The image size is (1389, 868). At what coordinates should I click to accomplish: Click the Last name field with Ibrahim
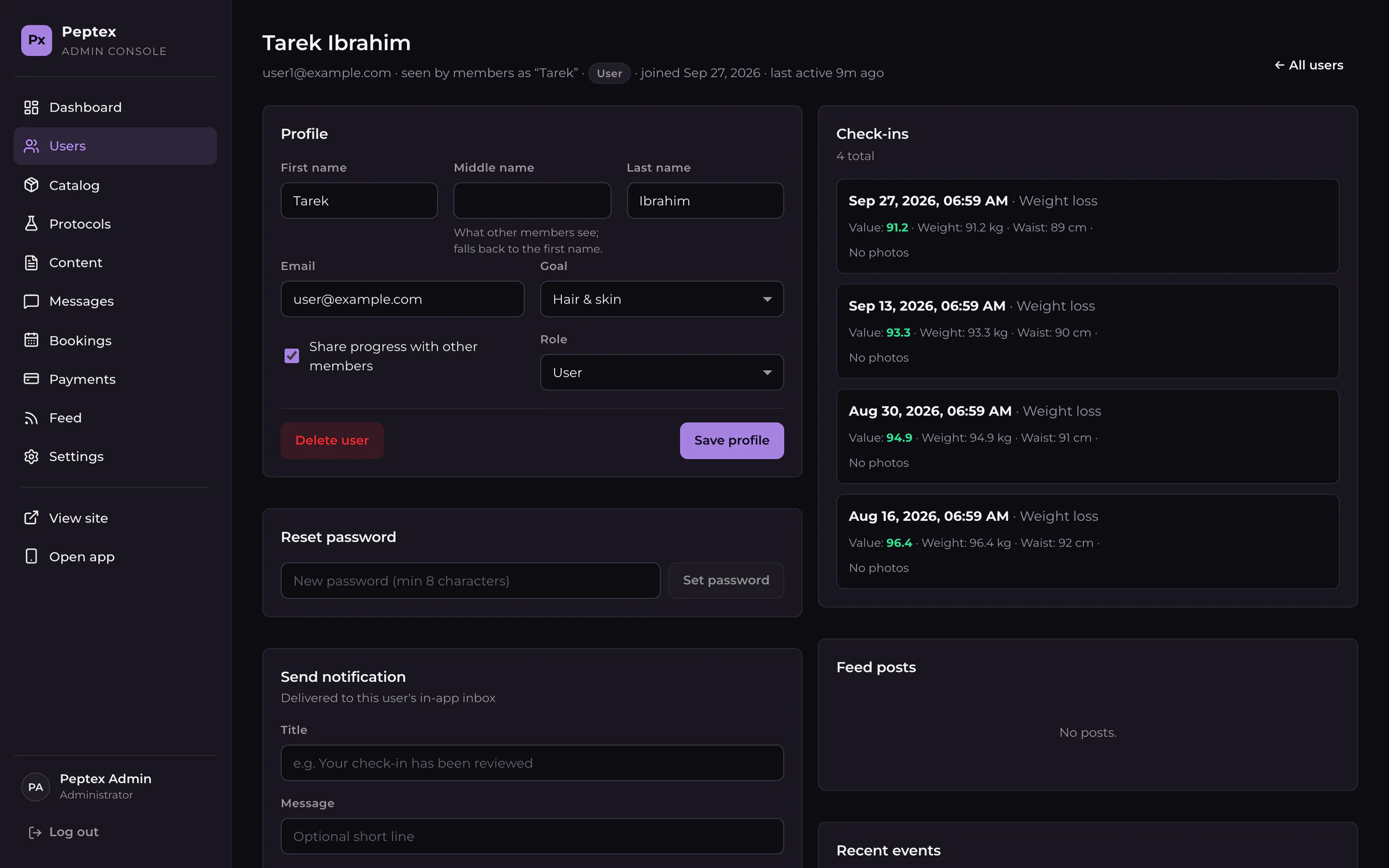pyautogui.click(x=705, y=201)
